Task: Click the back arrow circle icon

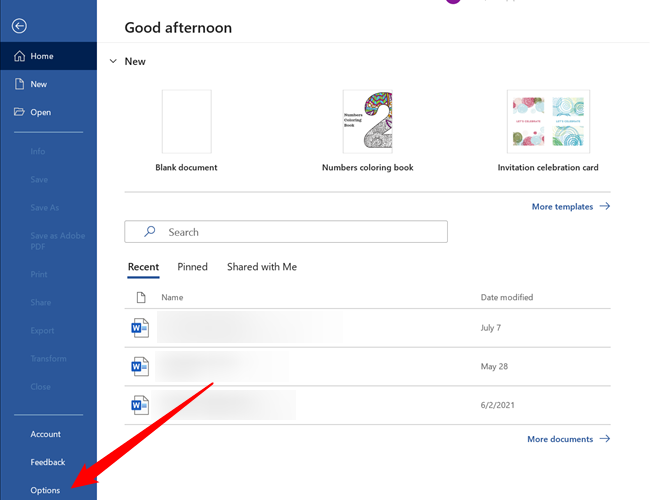Action: pyautogui.click(x=19, y=26)
